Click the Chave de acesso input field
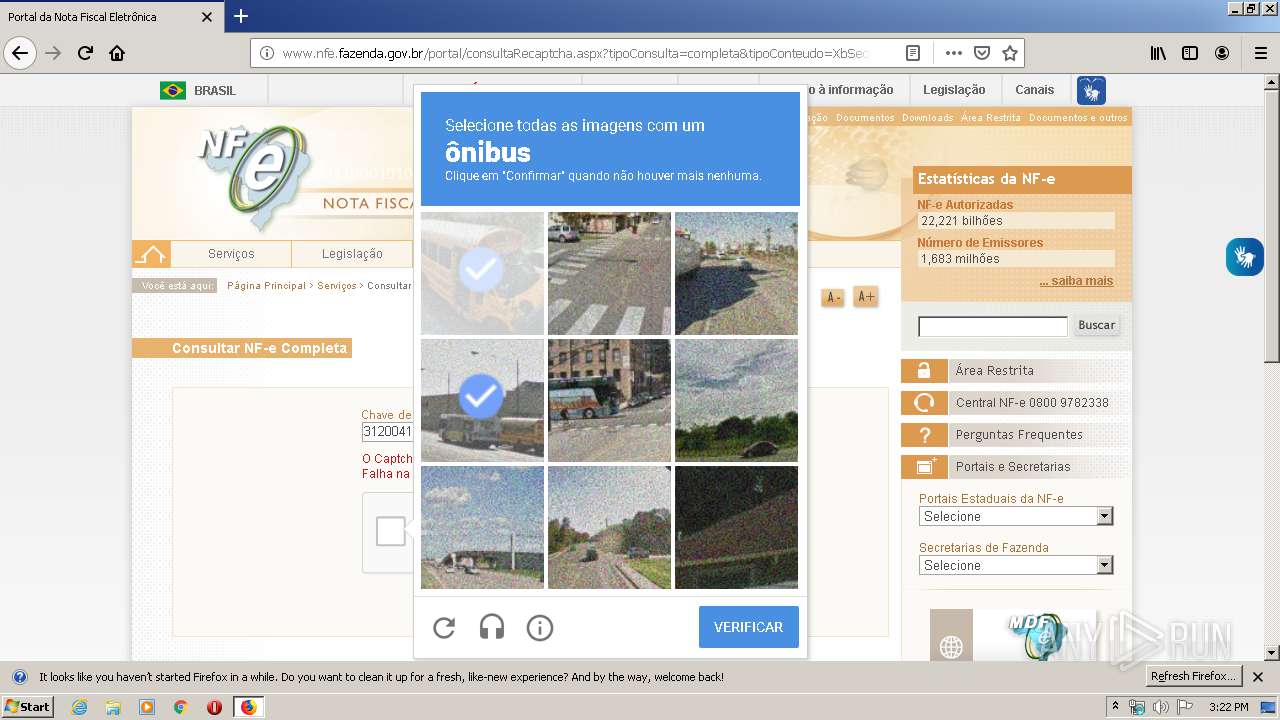This screenshot has width=1280, height=720. (387, 432)
